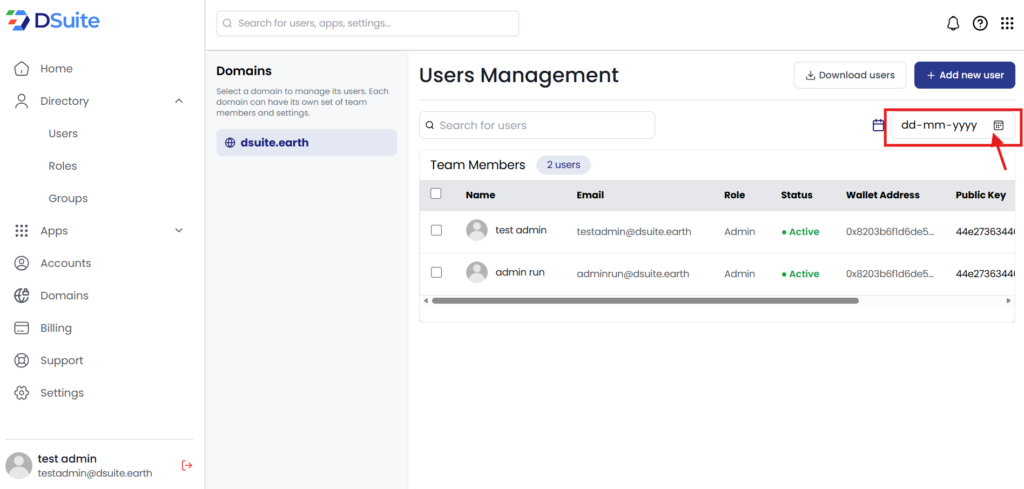This screenshot has width=1024, height=489.
Task: Click admin run row avatar
Action: click(x=477, y=272)
